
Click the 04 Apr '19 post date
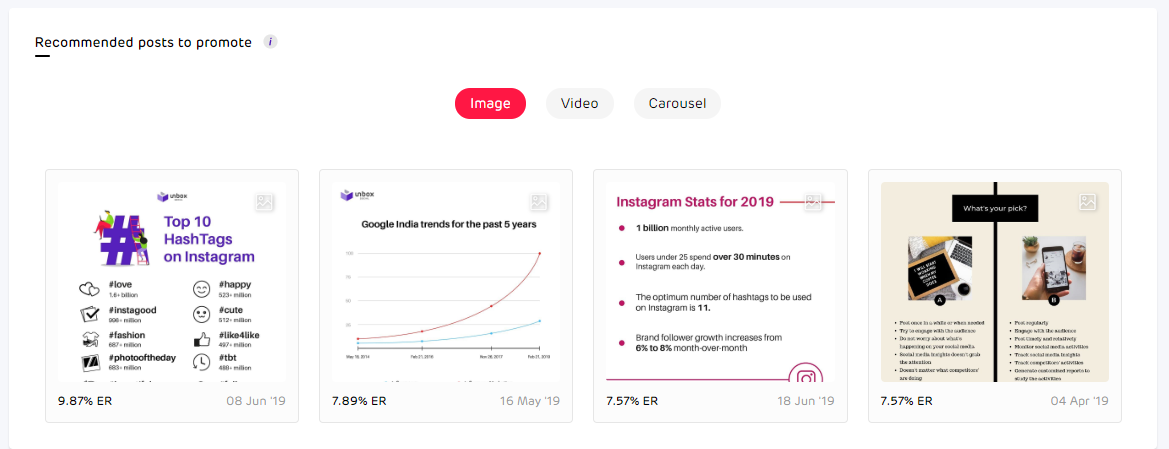click(1078, 401)
